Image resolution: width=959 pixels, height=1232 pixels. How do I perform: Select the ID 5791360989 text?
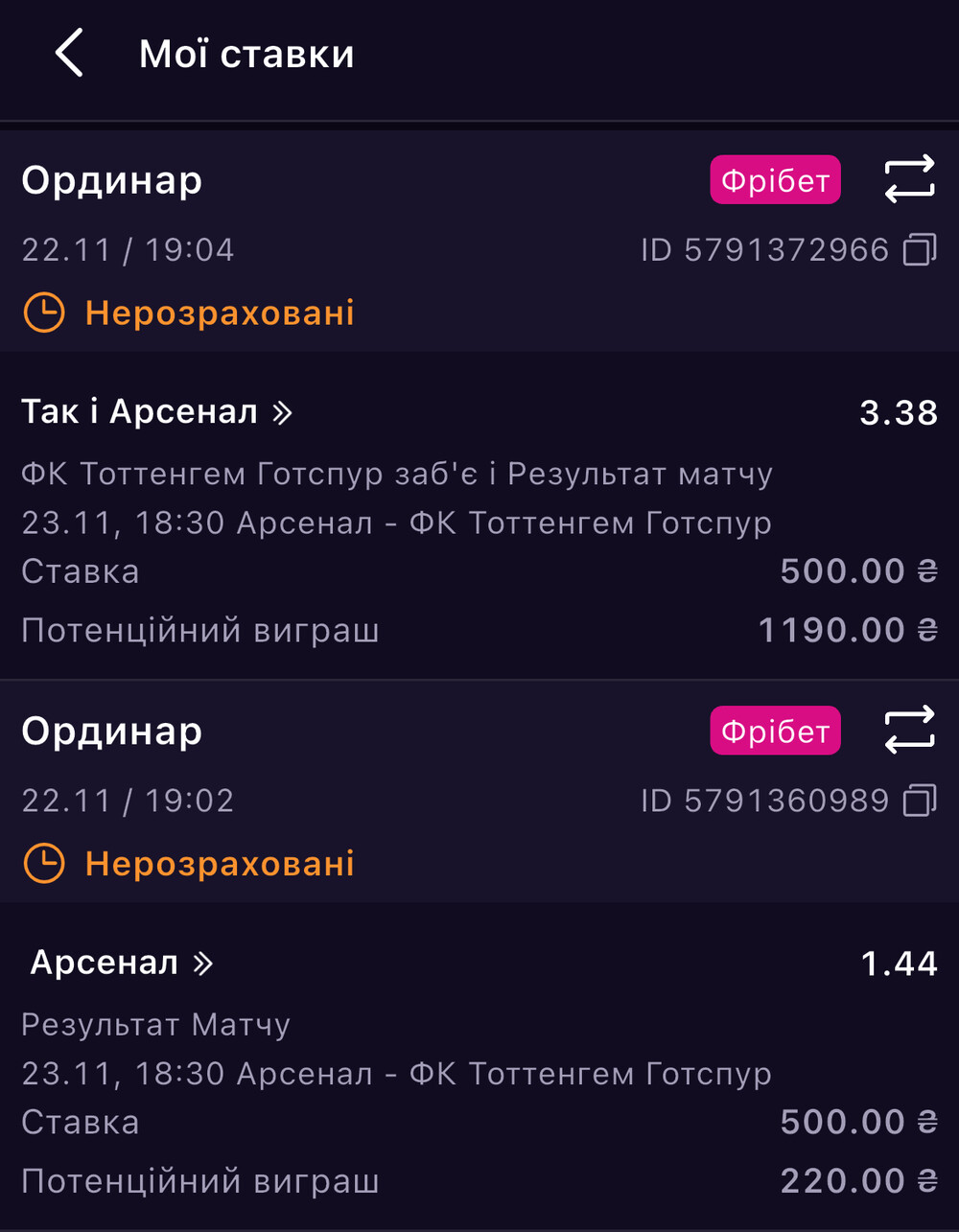[x=764, y=801]
